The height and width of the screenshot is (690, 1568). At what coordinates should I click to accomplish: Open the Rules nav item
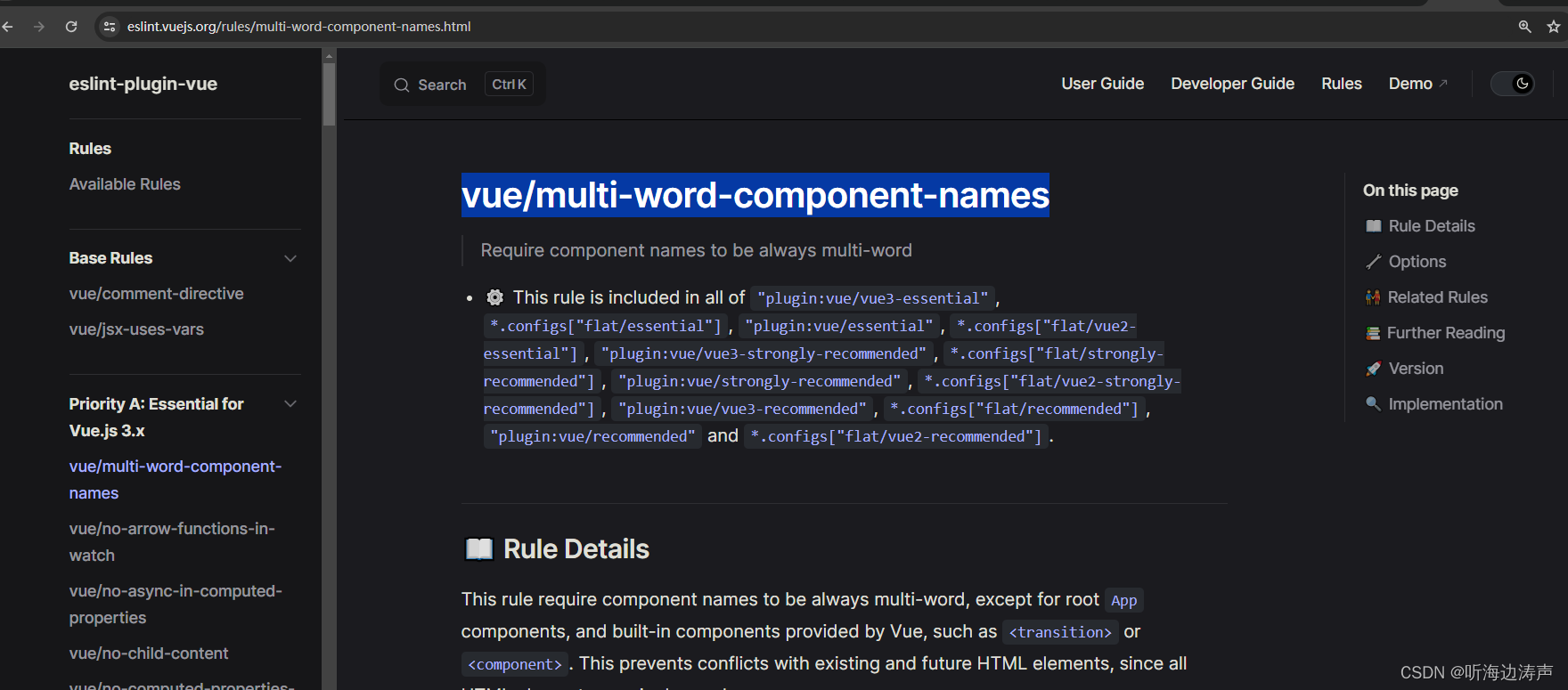click(x=1341, y=84)
